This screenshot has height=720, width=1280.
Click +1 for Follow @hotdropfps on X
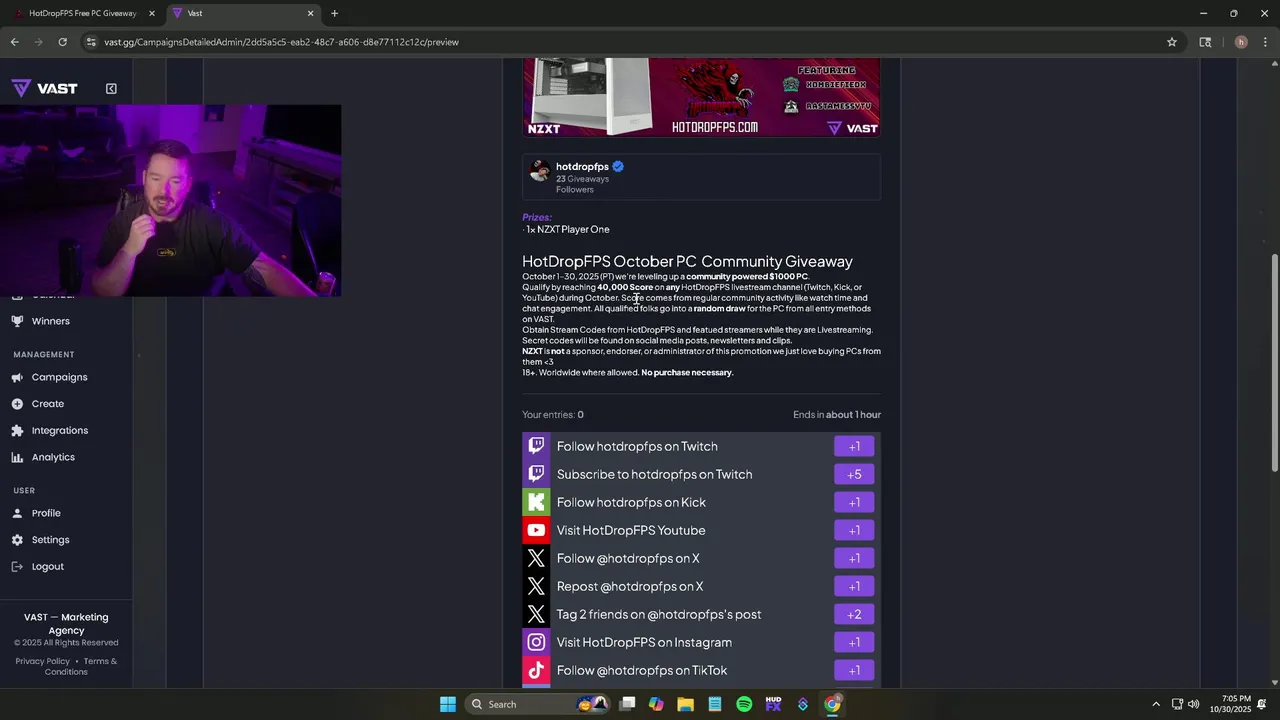[x=854, y=558]
